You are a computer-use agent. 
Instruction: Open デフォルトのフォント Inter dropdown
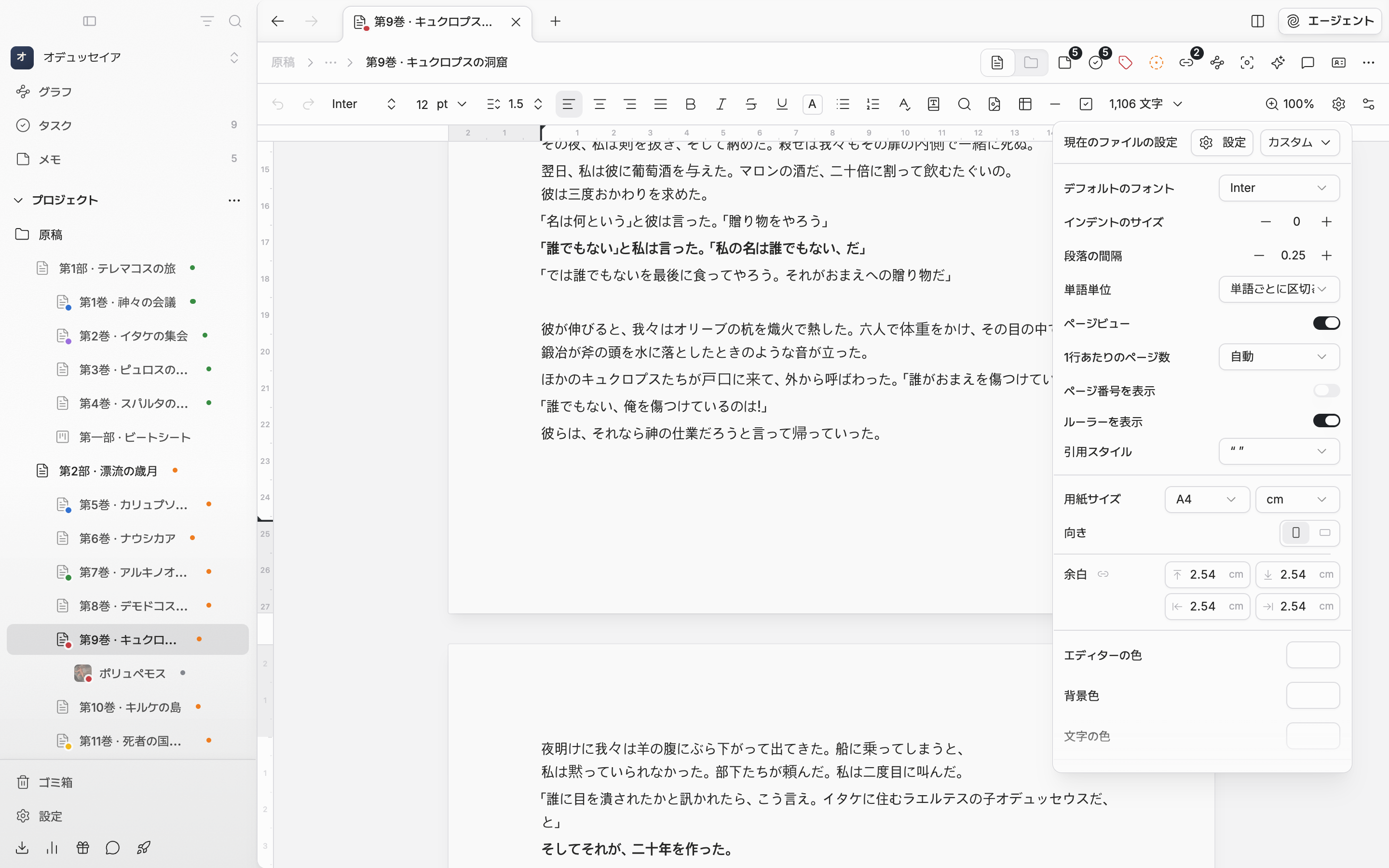pos(1279,188)
